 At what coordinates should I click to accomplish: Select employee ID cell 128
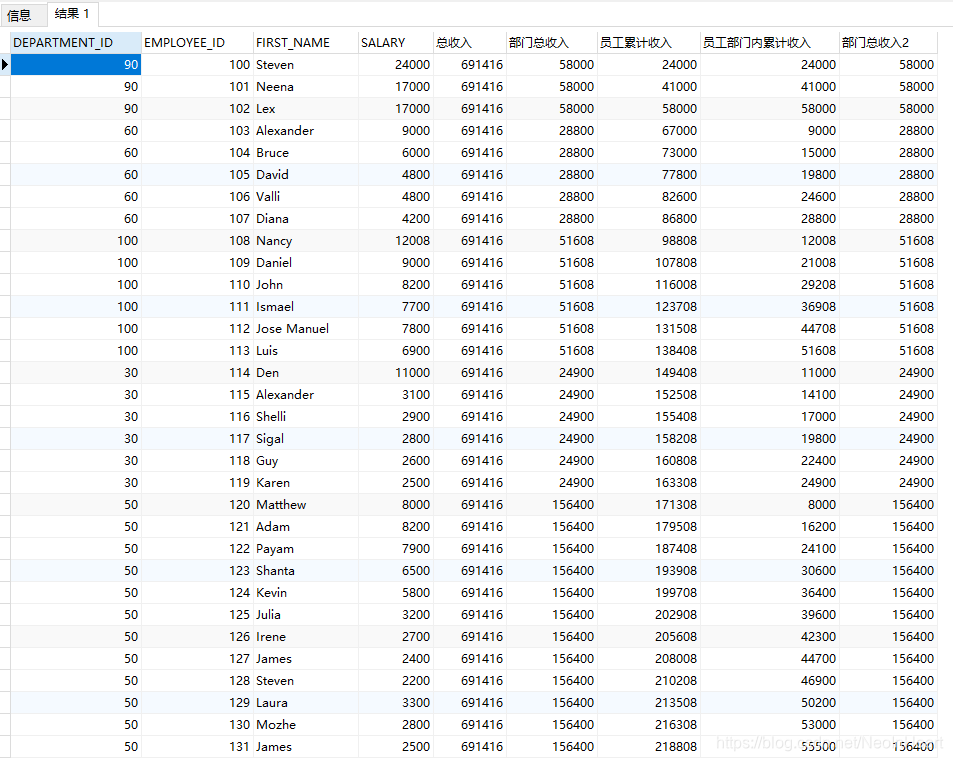point(198,680)
